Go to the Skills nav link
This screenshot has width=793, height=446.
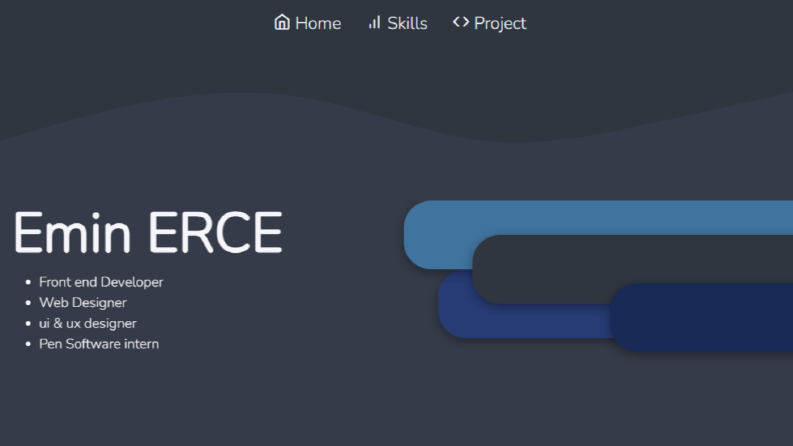398,23
